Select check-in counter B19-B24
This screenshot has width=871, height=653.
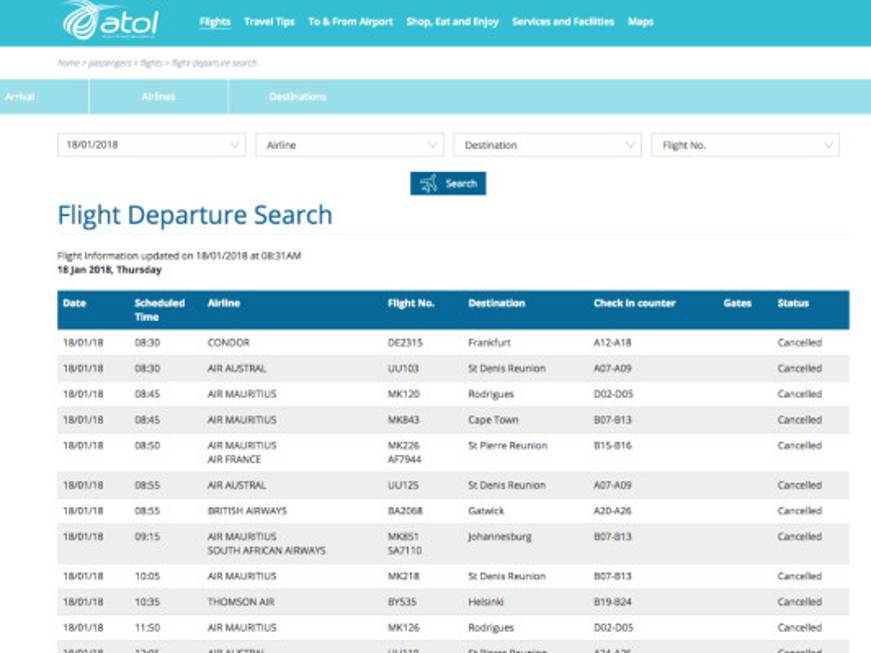(612, 602)
